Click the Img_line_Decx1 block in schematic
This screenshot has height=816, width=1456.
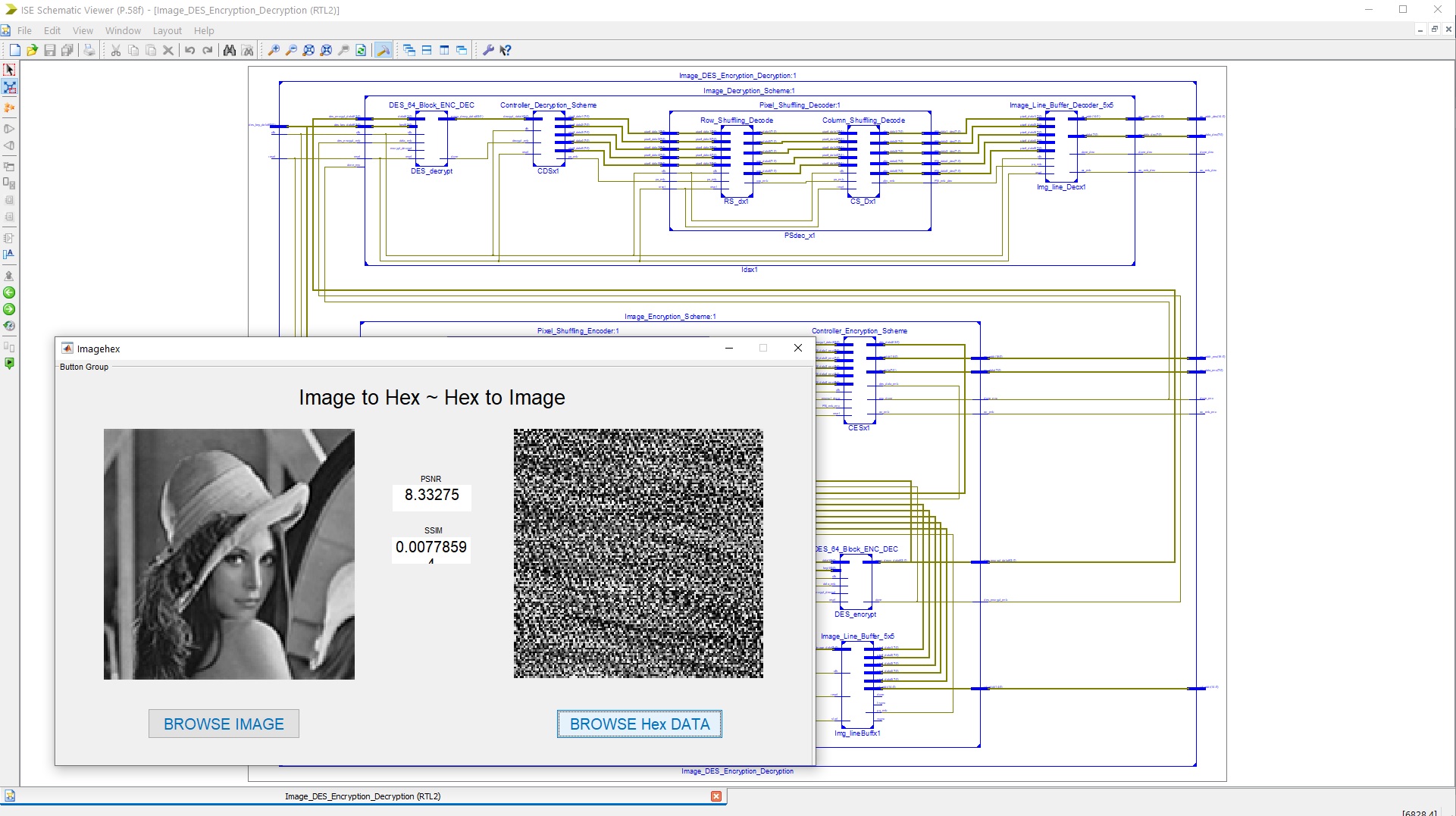click(1061, 147)
